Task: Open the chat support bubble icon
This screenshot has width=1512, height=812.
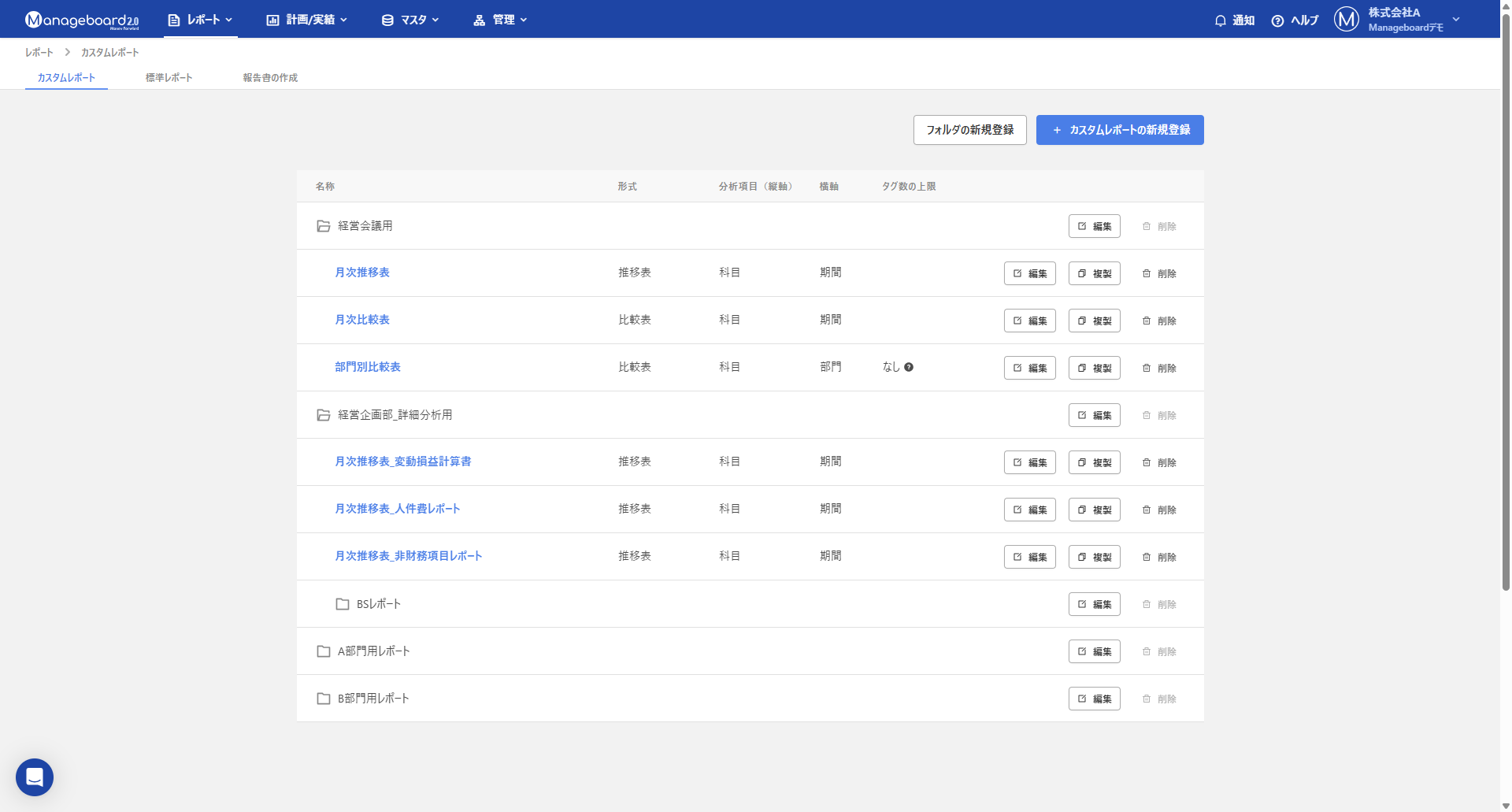Action: click(35, 777)
